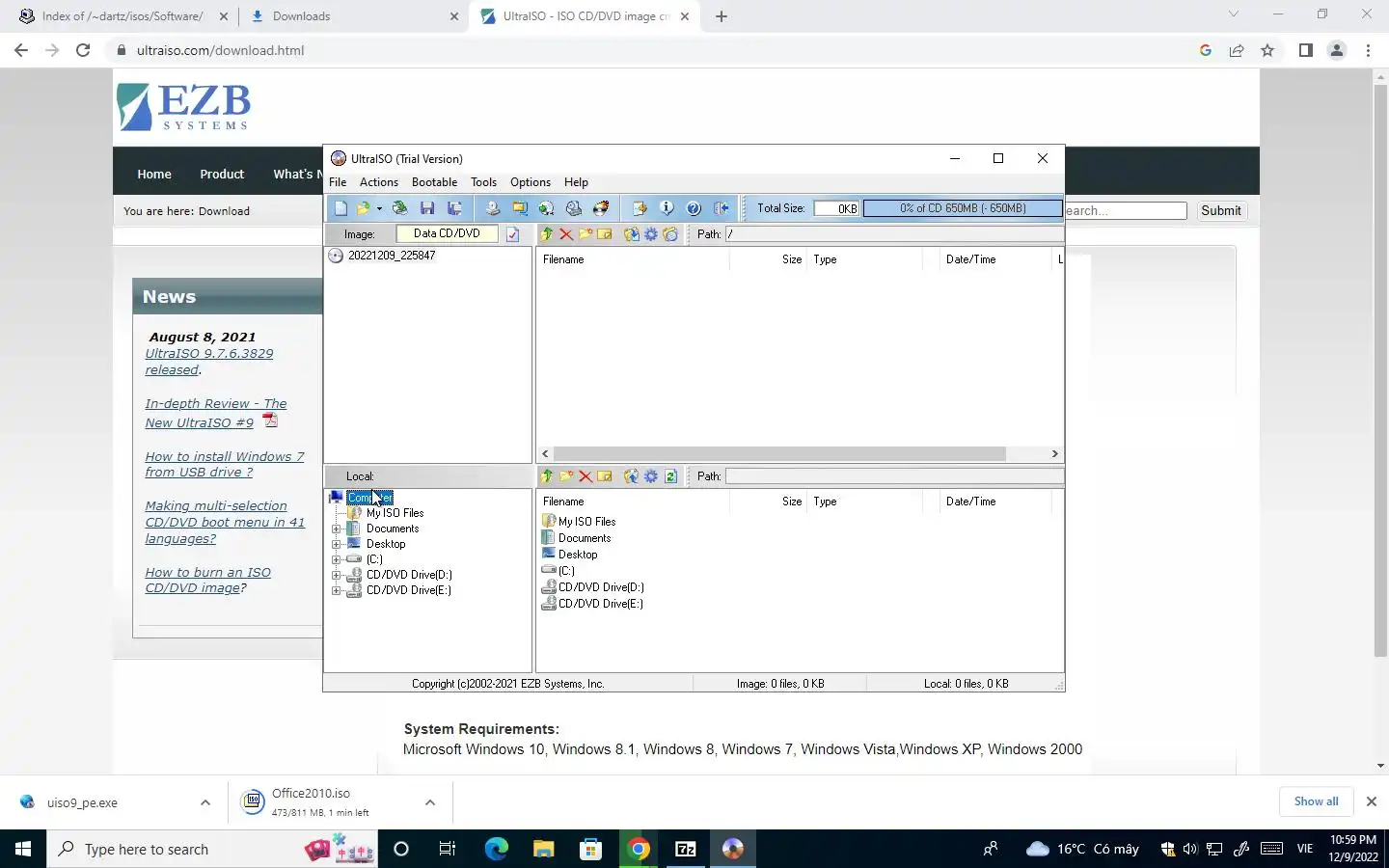The width and height of the screenshot is (1389, 868).
Task: Click the gear icon in local toolbar
Action: click(x=651, y=476)
